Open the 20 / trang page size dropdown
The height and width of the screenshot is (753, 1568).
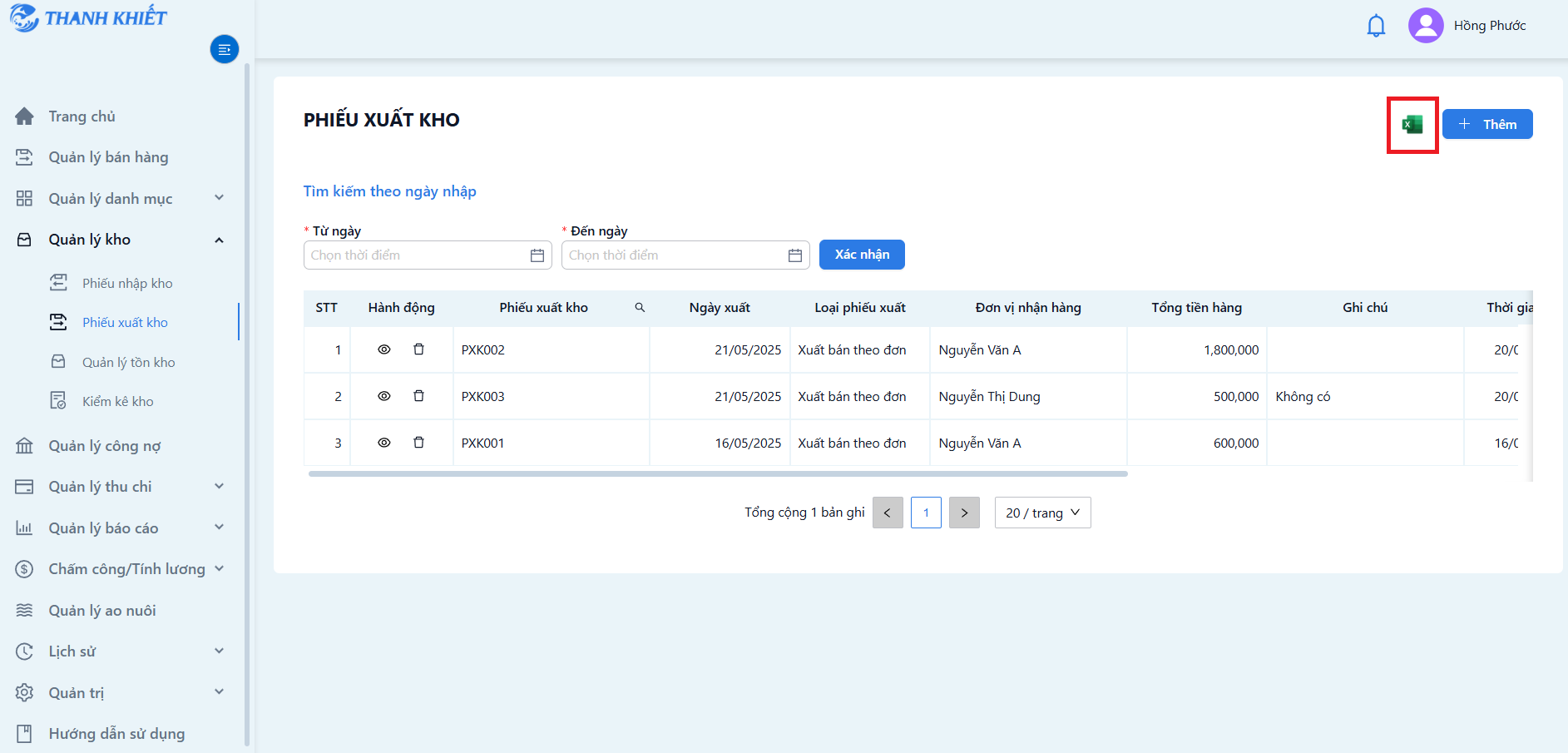1042,513
